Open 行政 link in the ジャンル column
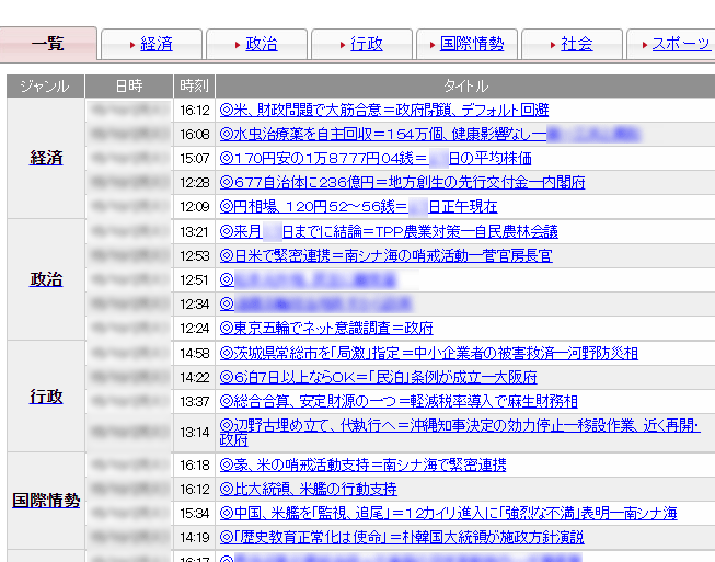 (46, 397)
